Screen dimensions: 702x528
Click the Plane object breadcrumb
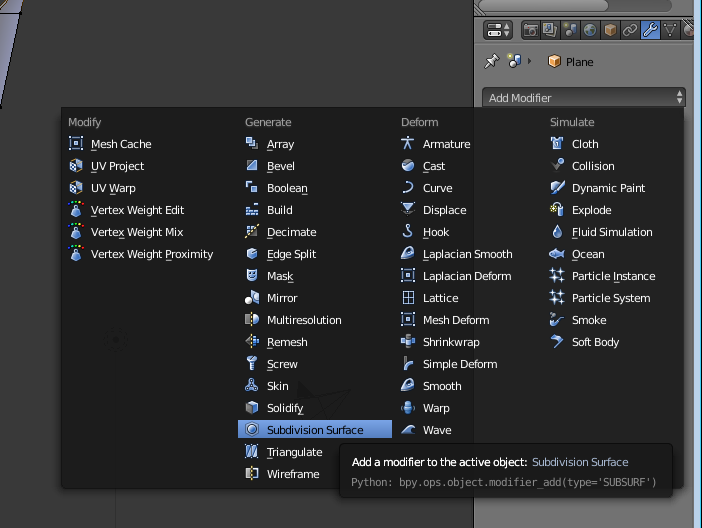coord(571,62)
